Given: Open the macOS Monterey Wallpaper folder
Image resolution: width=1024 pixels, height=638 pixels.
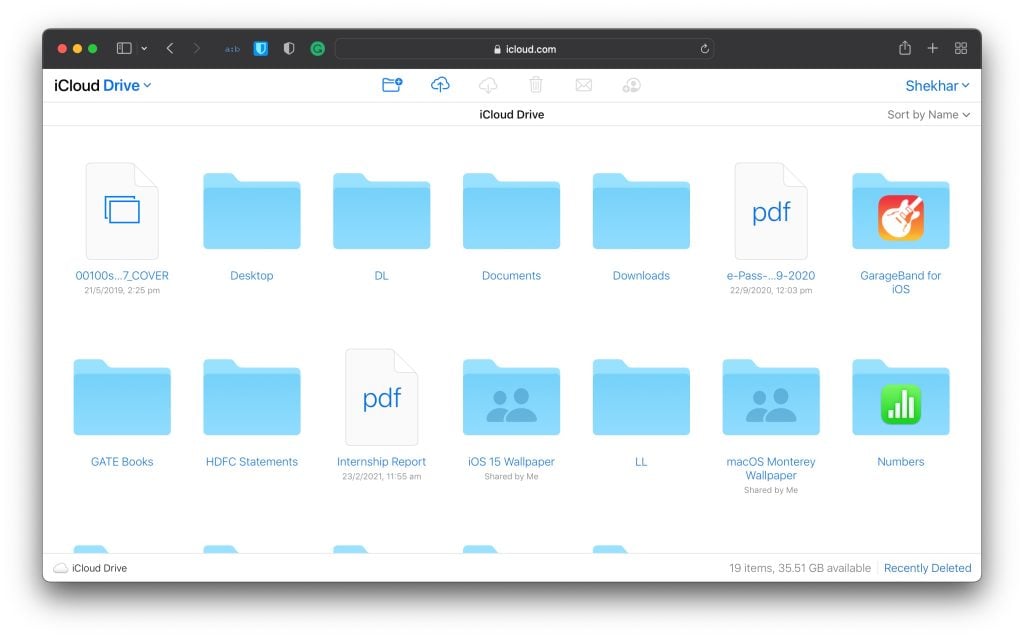Looking at the screenshot, I should tap(771, 398).
